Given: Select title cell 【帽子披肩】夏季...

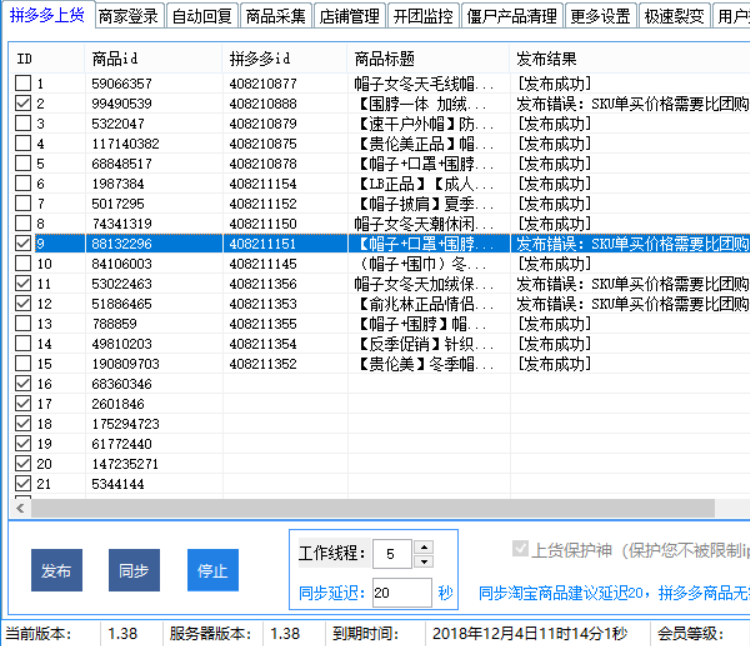Looking at the screenshot, I should [425, 204].
